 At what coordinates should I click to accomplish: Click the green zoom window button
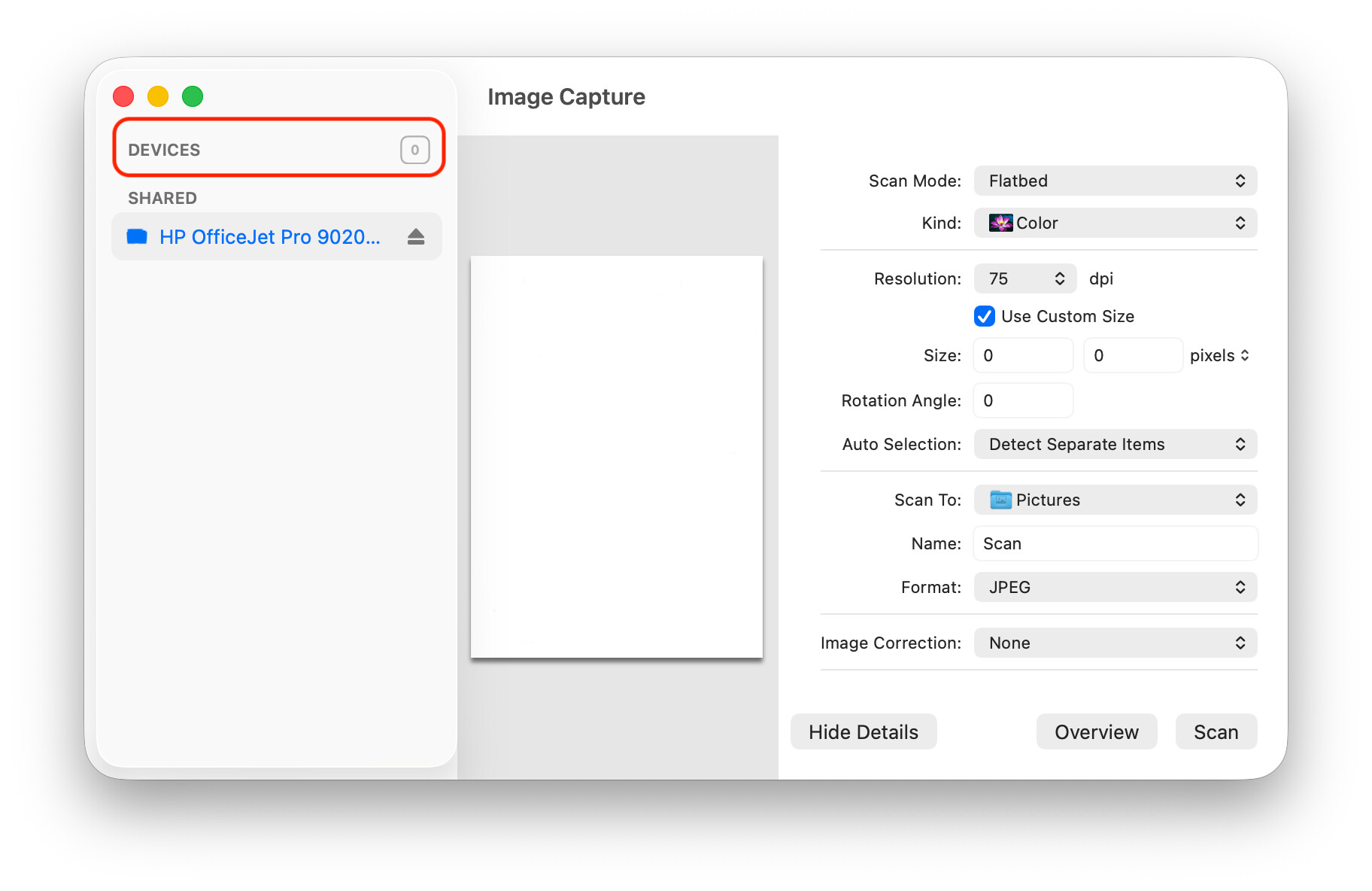pos(193,96)
